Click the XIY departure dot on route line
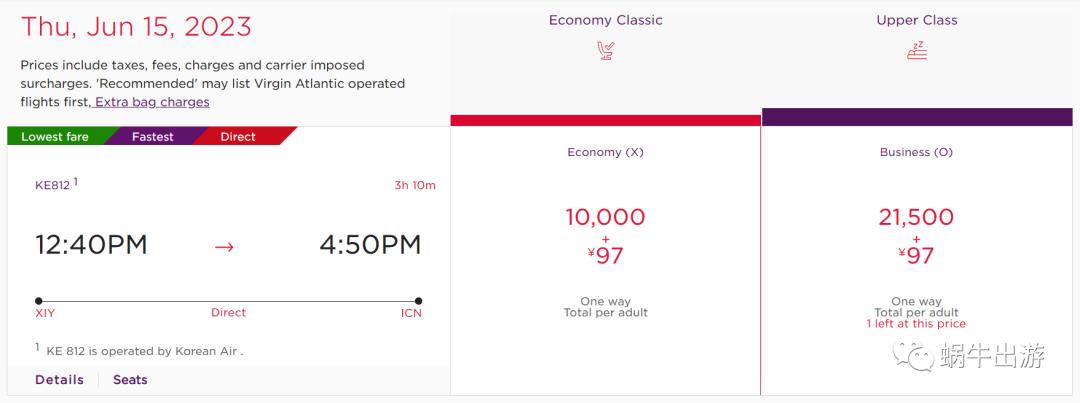 click(38, 300)
